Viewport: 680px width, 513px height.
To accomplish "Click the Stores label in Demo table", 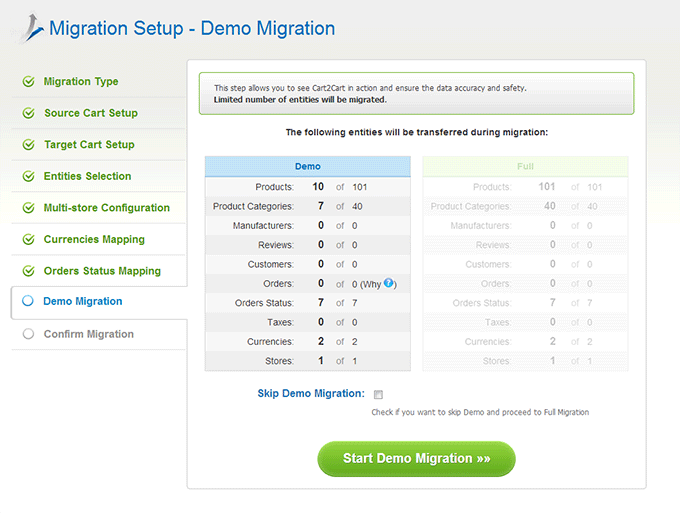I will click(279, 361).
